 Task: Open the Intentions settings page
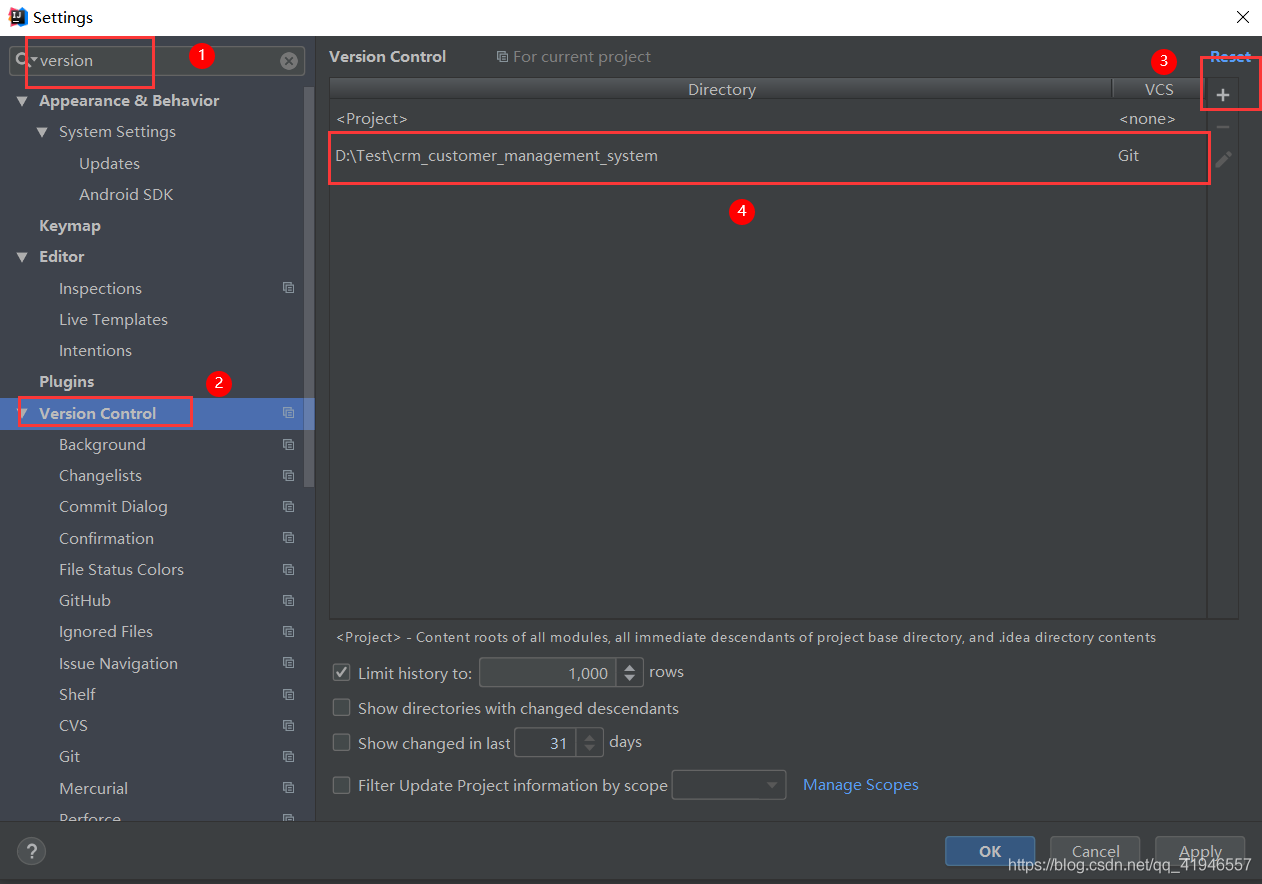[95, 350]
